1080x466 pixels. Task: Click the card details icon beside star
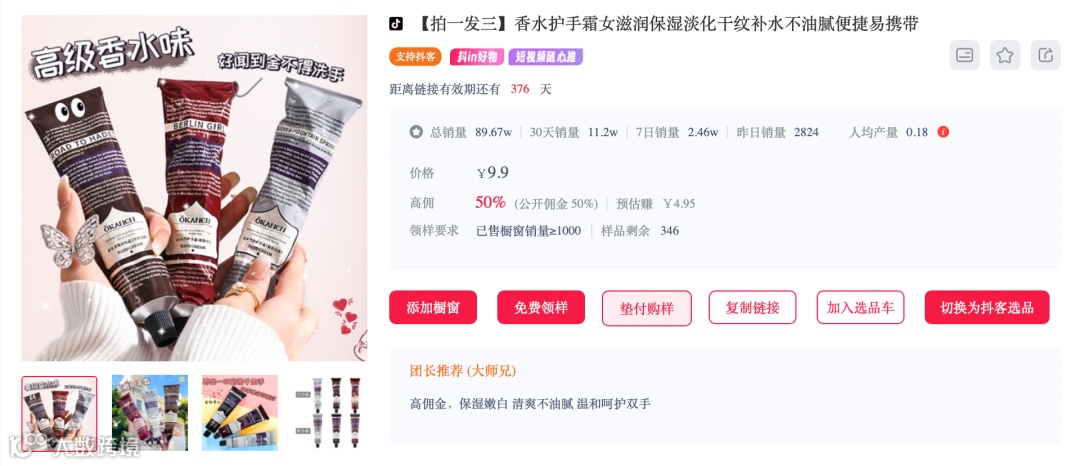(x=964, y=55)
